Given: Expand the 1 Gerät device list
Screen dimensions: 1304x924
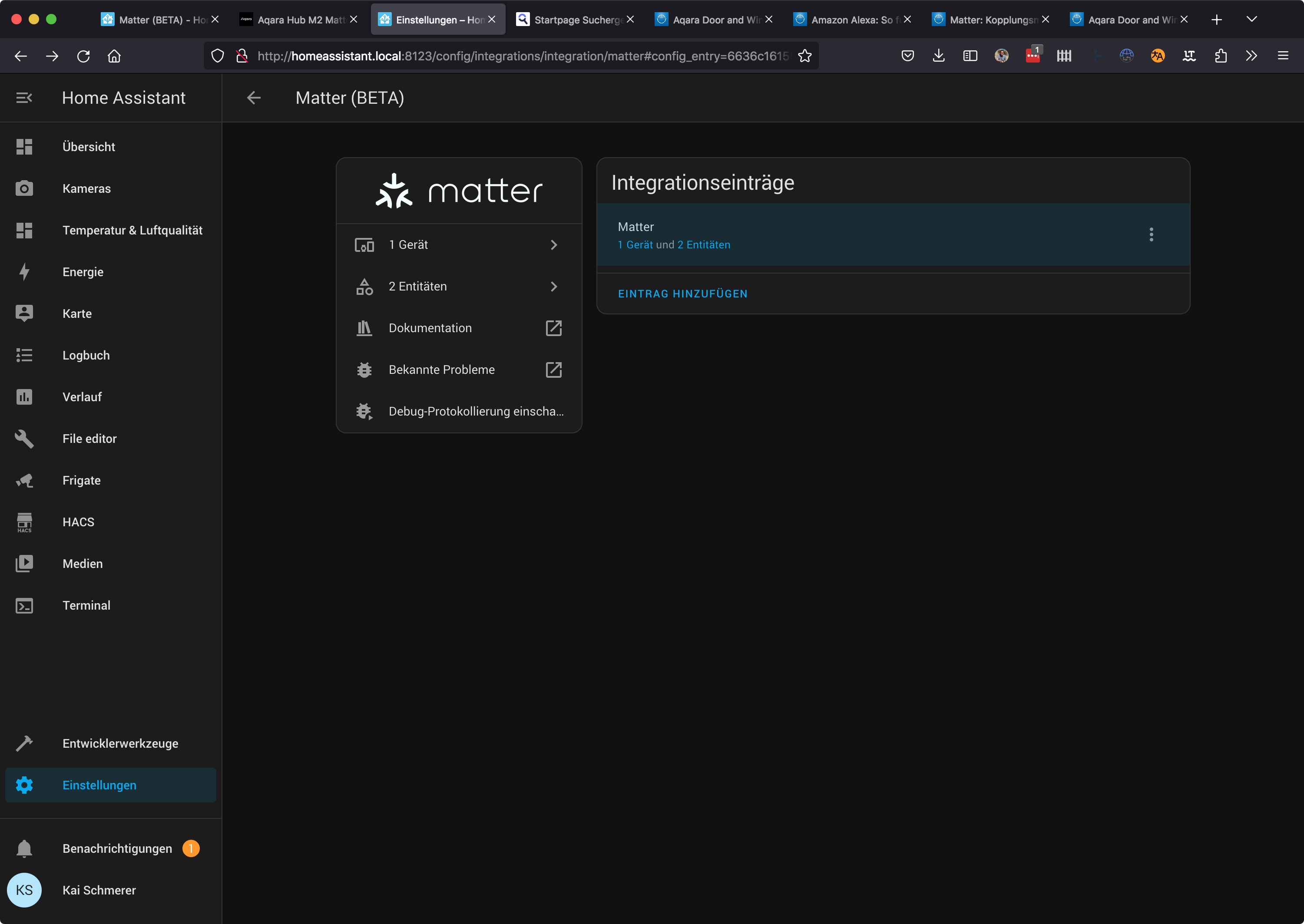Looking at the screenshot, I should coord(458,244).
